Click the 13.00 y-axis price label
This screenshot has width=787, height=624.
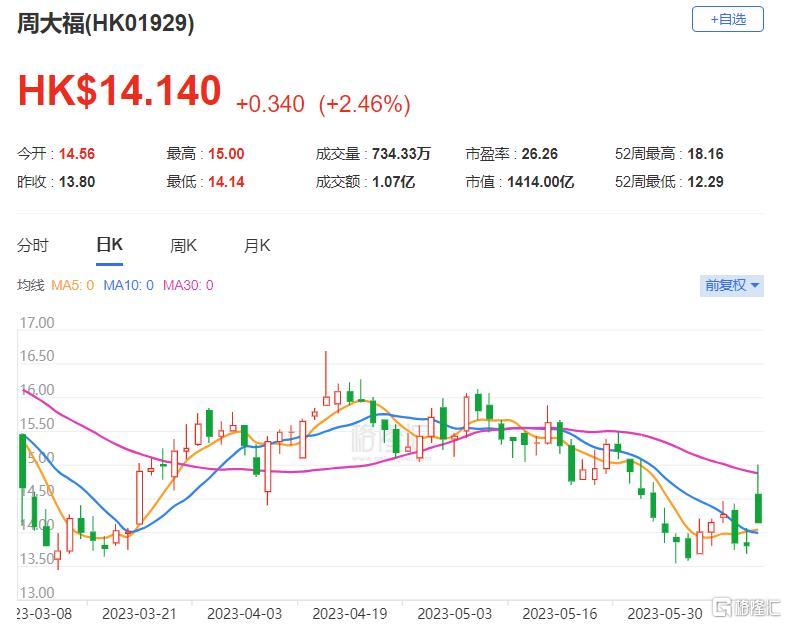pos(37,592)
